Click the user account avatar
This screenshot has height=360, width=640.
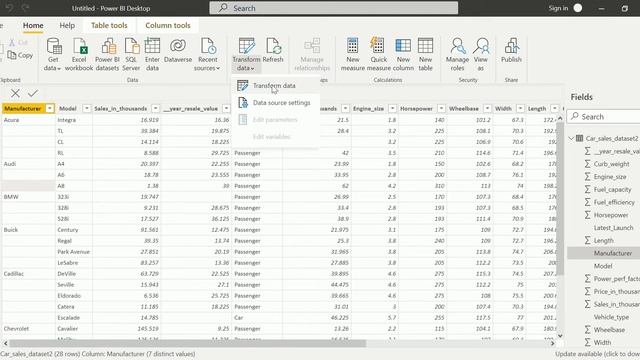point(578,8)
